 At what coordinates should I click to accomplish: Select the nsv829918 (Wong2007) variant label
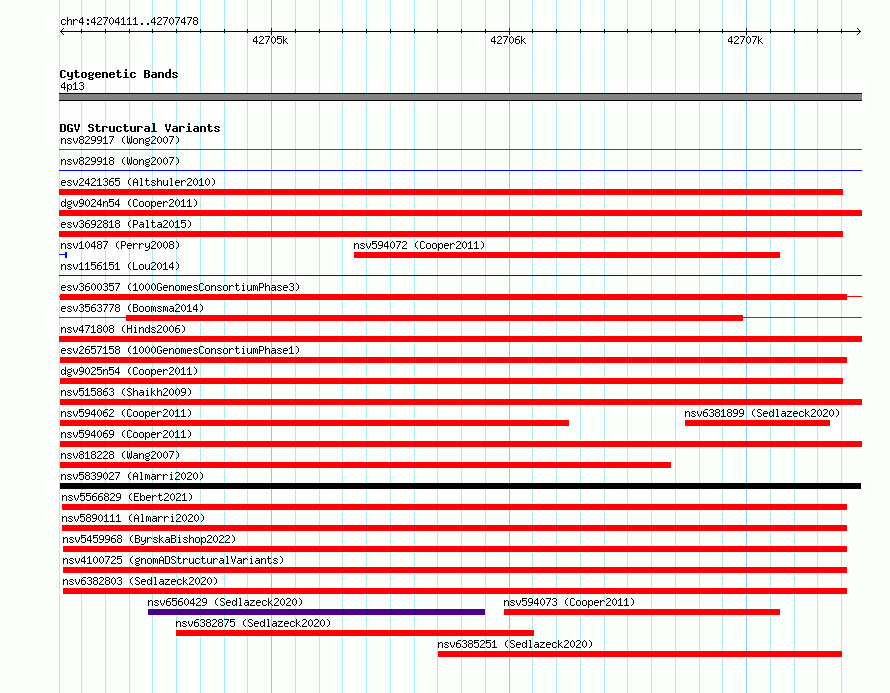[x=120, y=161]
